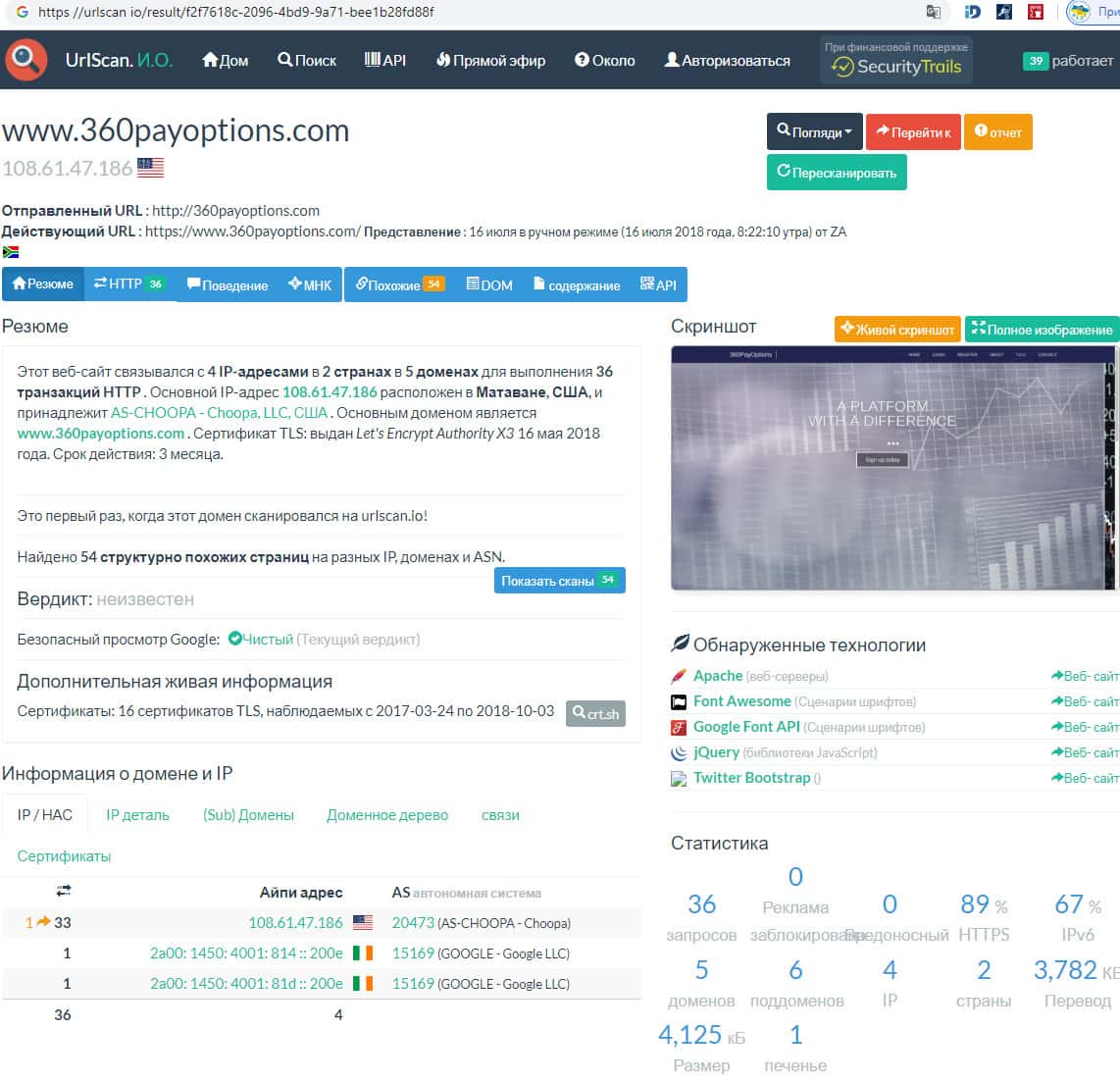The width and height of the screenshot is (1120, 1082).
Task: Click the Пересканировать button
Action: tap(837, 173)
